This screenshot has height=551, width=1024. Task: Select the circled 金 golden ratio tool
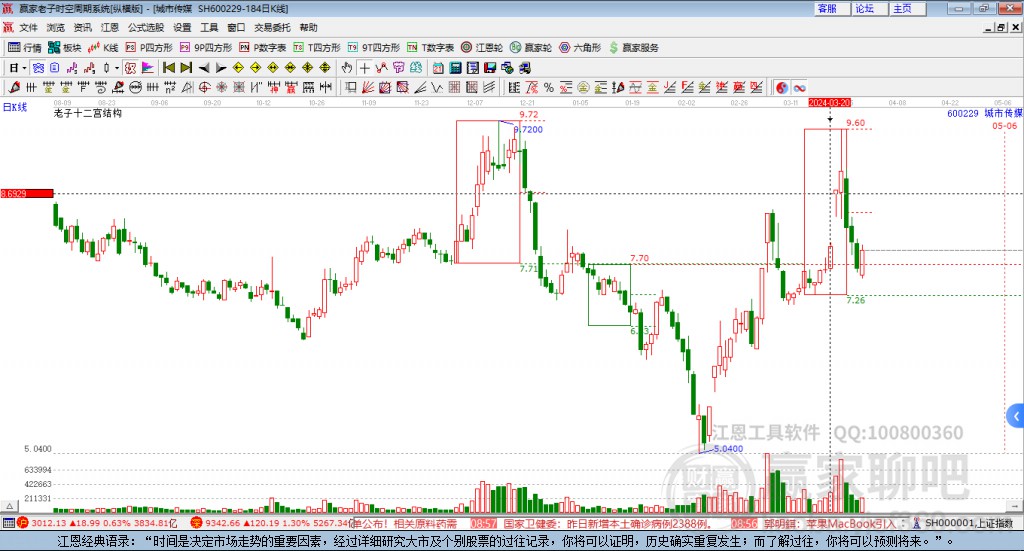(x=583, y=87)
